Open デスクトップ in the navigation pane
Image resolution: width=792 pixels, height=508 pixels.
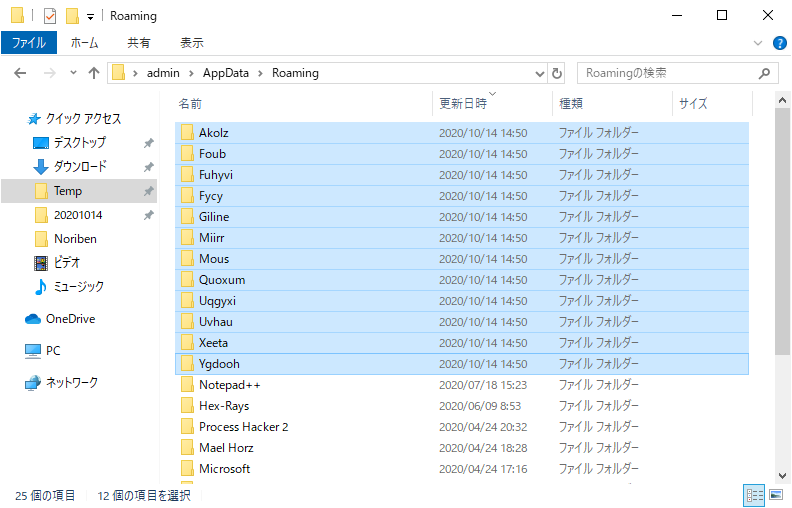pyautogui.click(x=69, y=143)
